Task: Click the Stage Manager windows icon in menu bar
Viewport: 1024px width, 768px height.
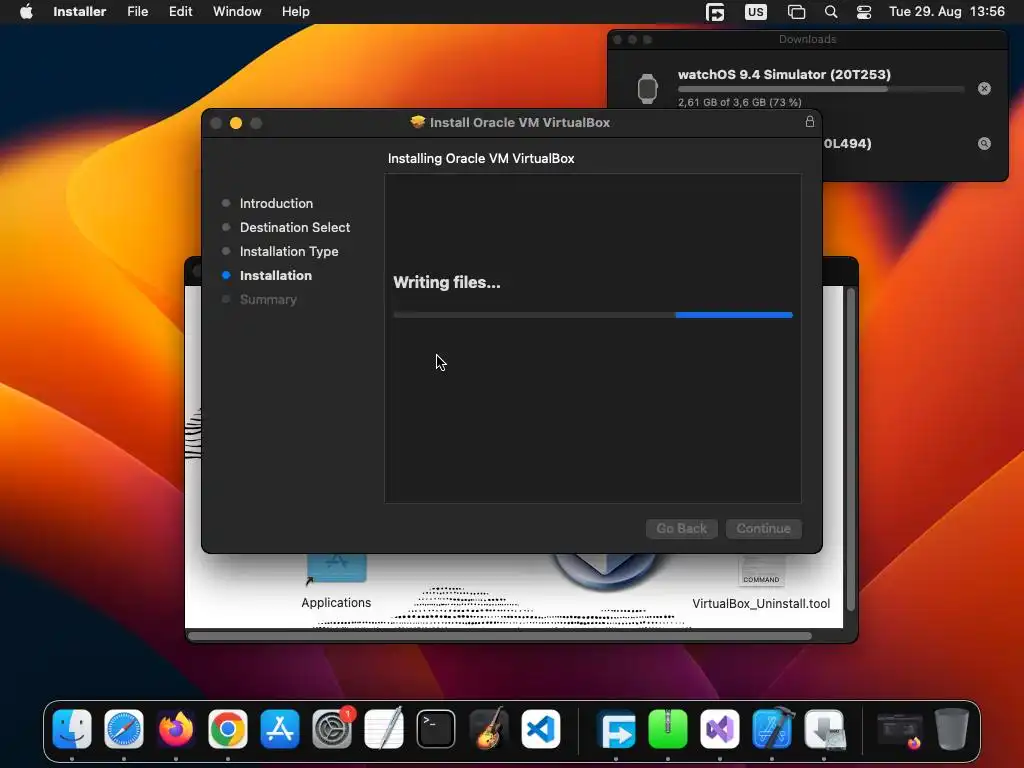Action: click(x=796, y=12)
